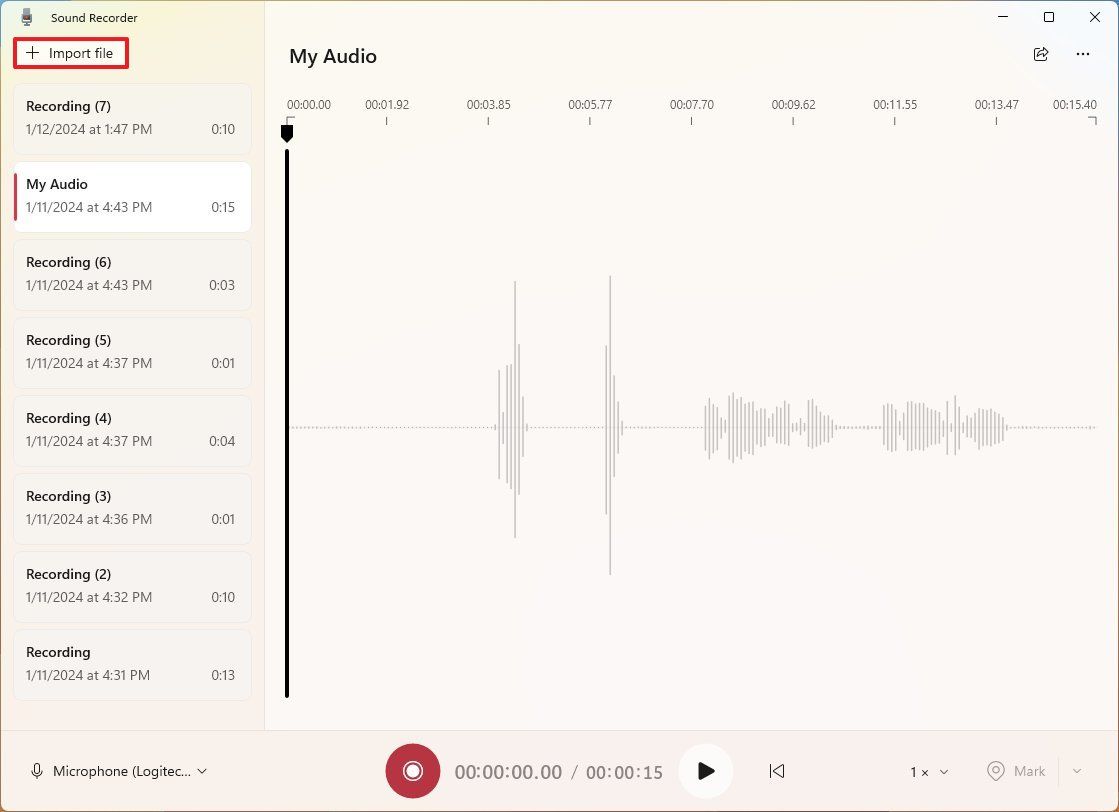Screen dimensions: 1119x812
Task: Click the Sound Recorder app icon
Action: (x=25, y=16)
